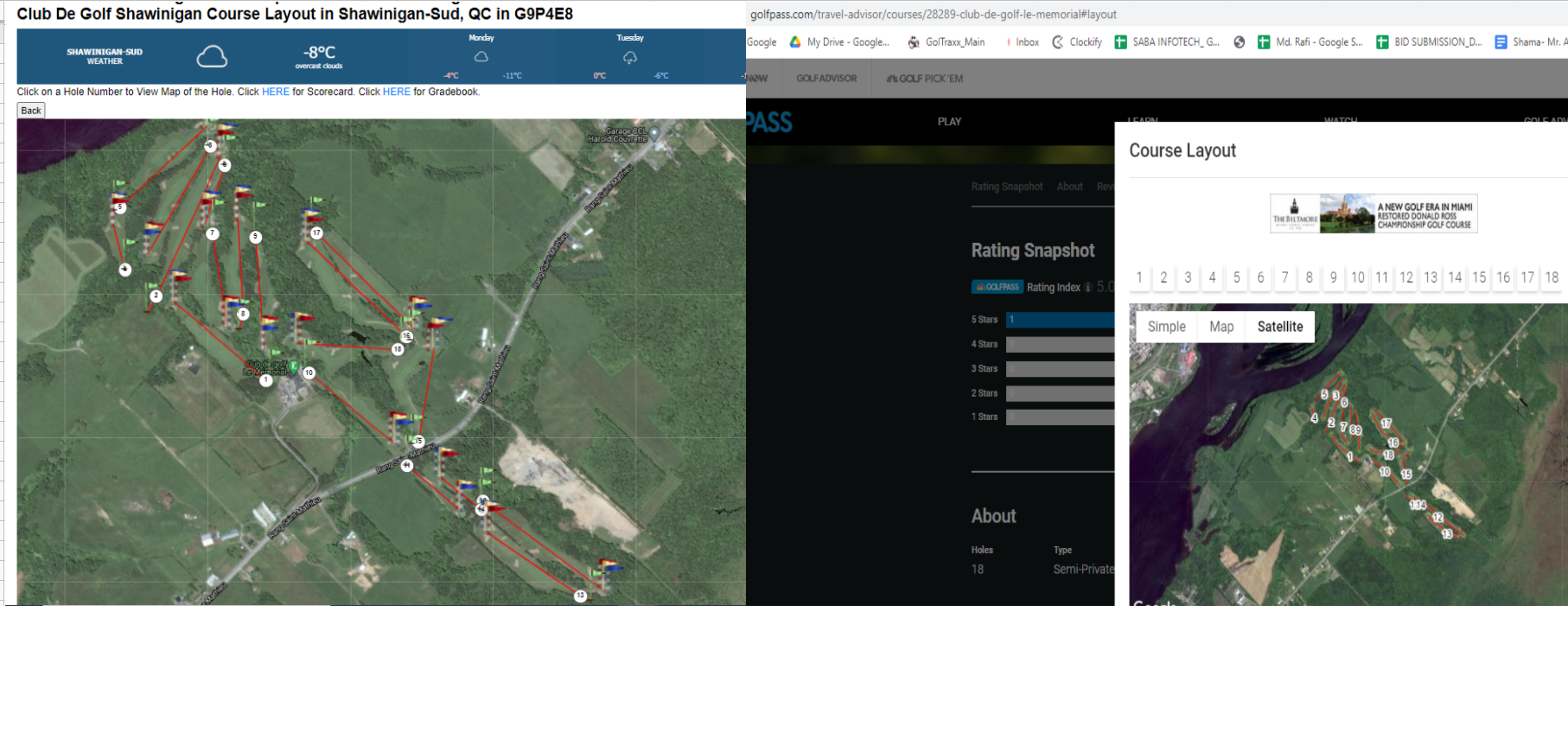Choose hole 12 button in Course Layout
Screen dimensions: 1568x739
pos(1406,277)
